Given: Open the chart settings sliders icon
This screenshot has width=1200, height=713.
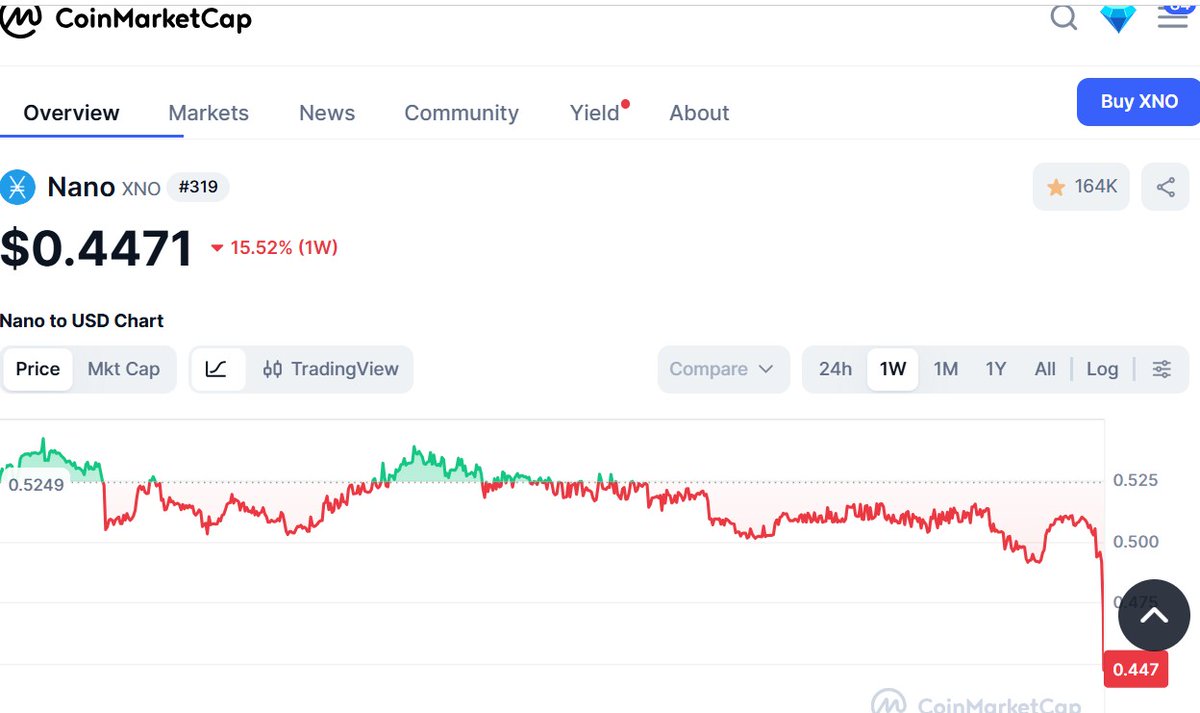Looking at the screenshot, I should 1161,369.
